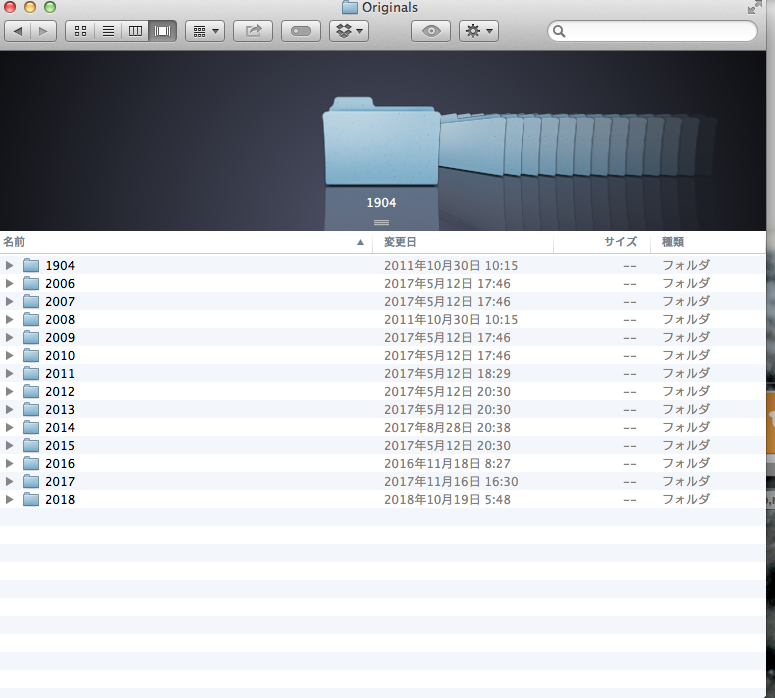Click the 2009 row folder icon
The image size is (775, 698).
tap(31, 338)
